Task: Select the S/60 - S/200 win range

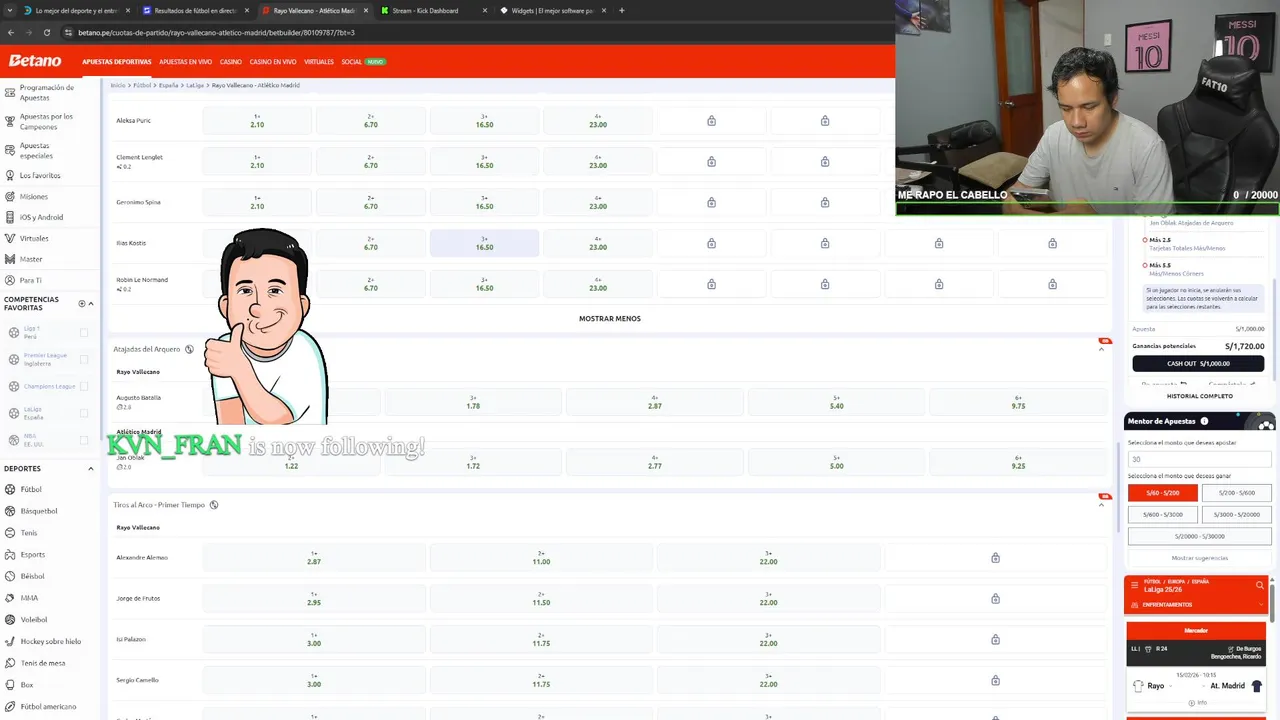Action: [1163, 493]
